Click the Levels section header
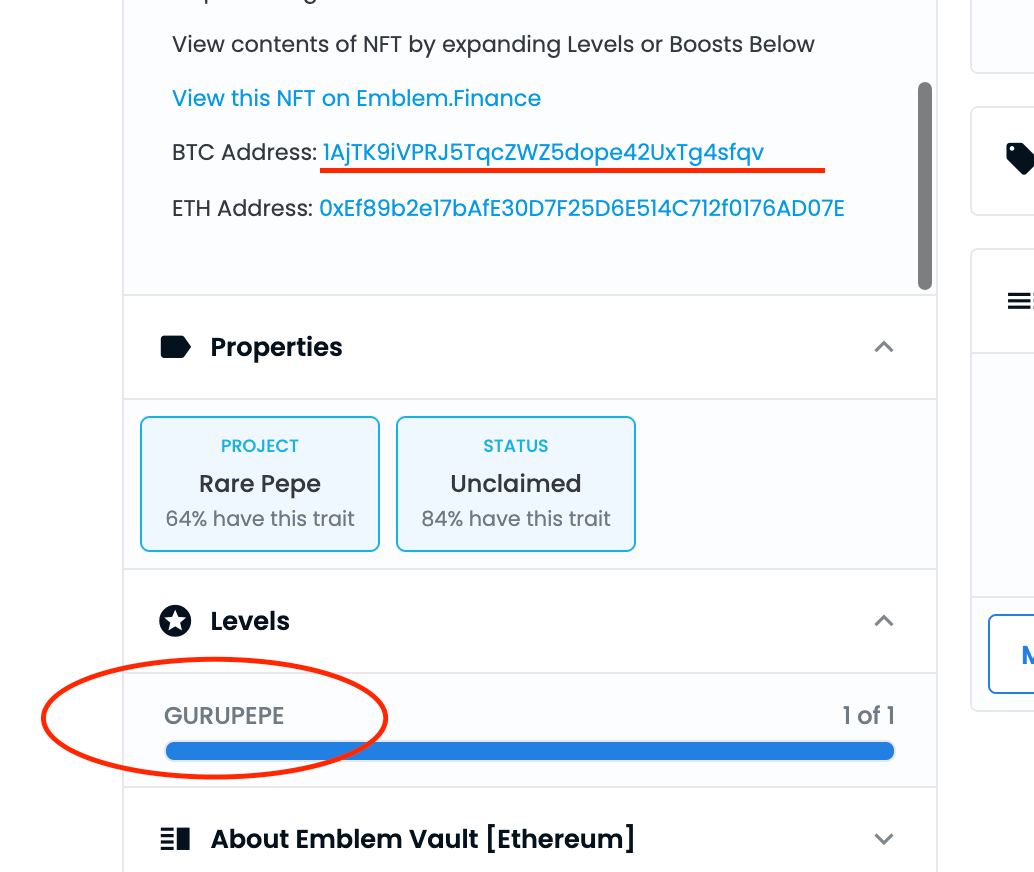This screenshot has width=1034, height=872. (x=530, y=621)
